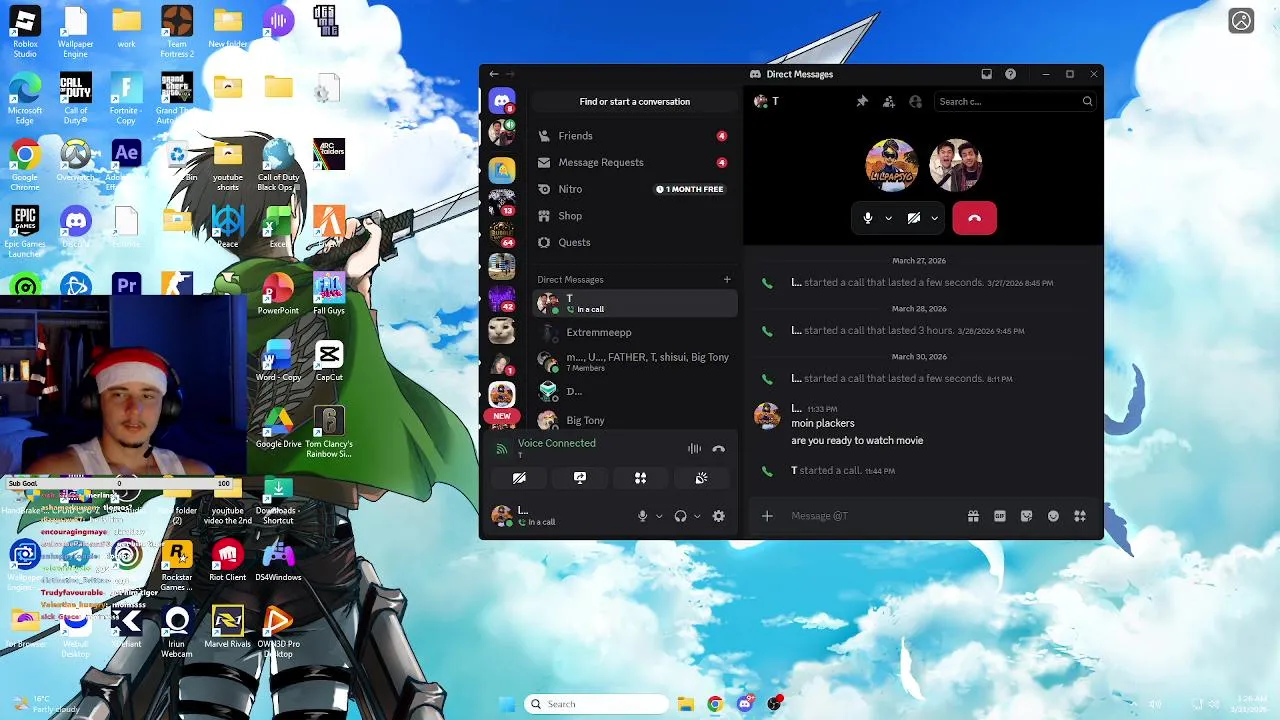
Task: Open the emoji picker
Action: [1053, 516]
